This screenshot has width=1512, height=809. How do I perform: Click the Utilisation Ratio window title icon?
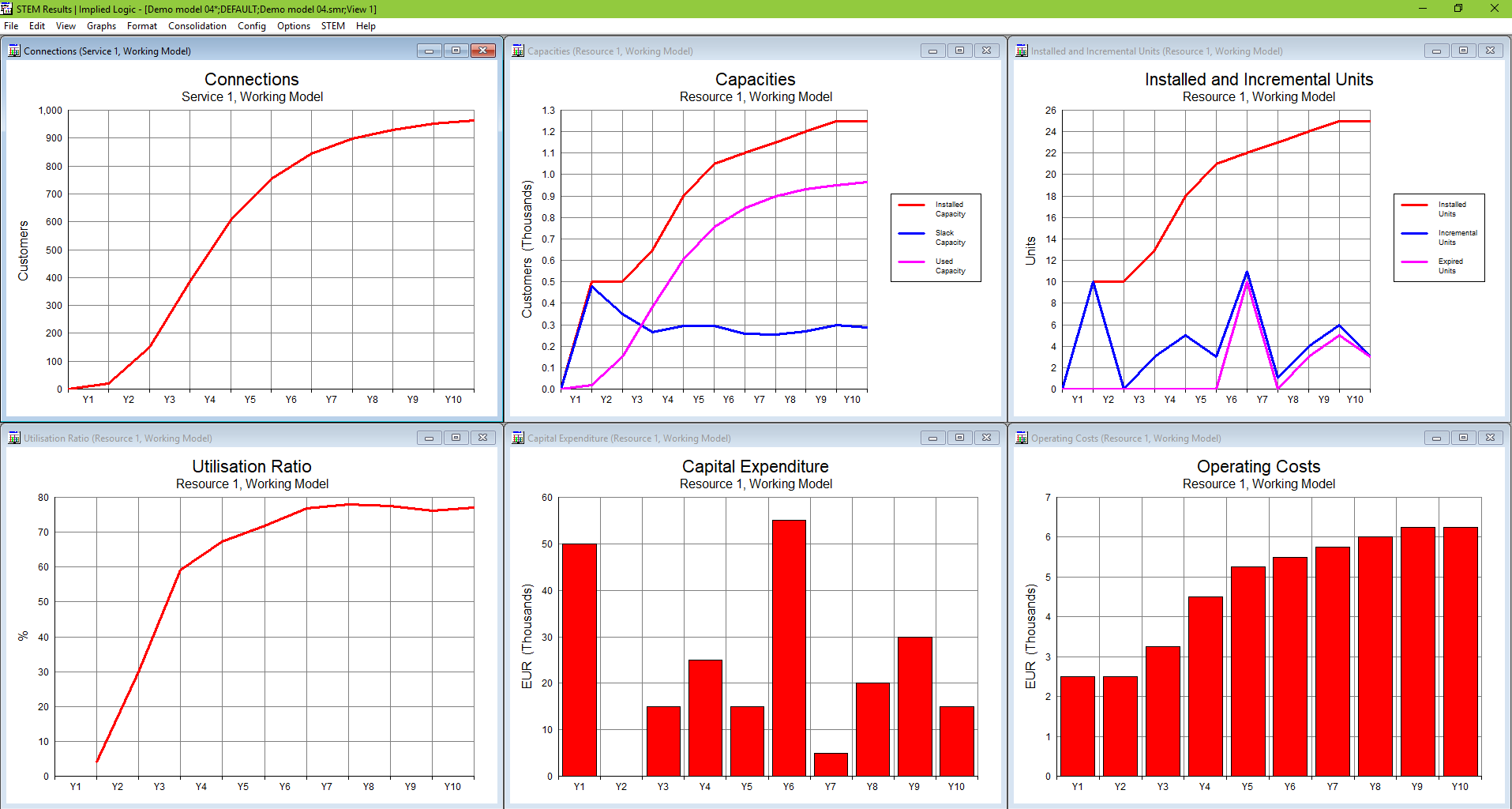14,438
